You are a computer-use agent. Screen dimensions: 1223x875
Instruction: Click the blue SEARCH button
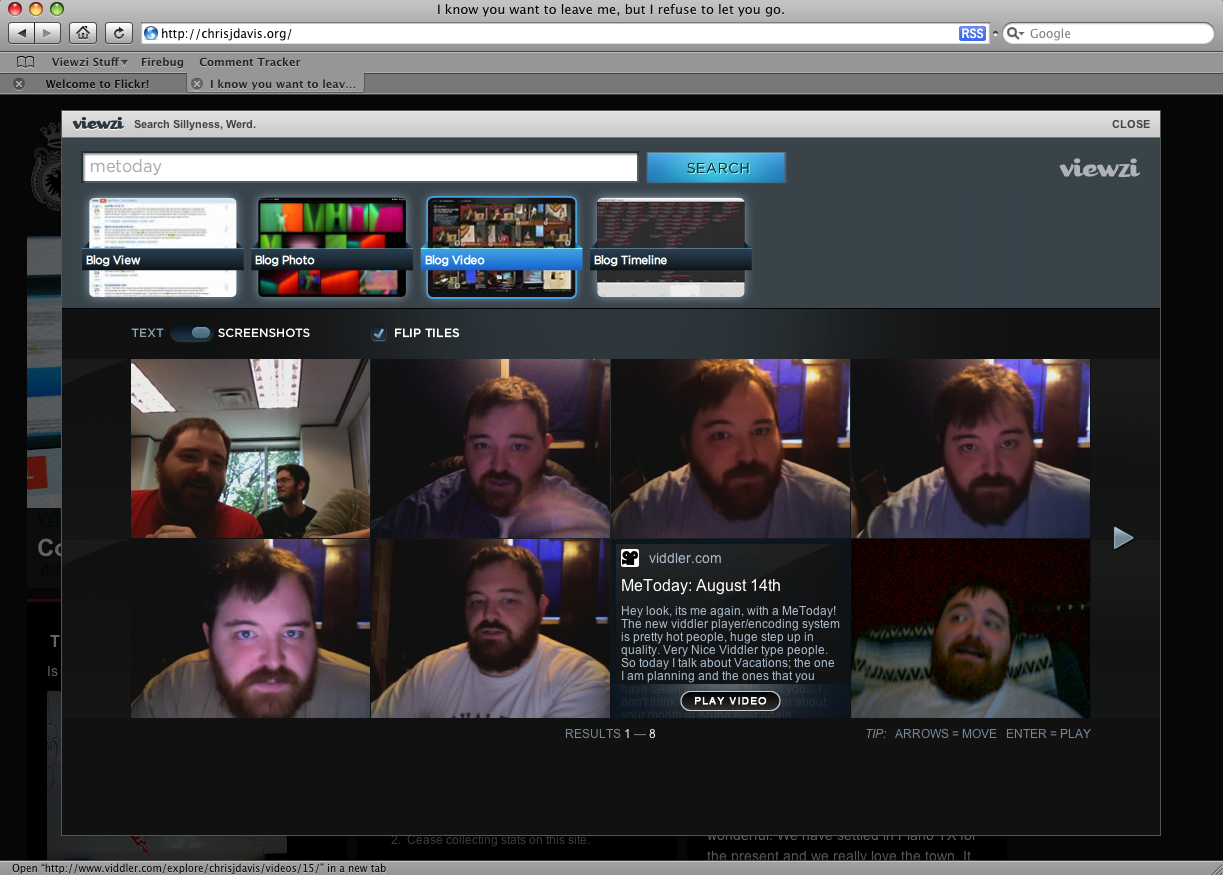[x=716, y=168]
